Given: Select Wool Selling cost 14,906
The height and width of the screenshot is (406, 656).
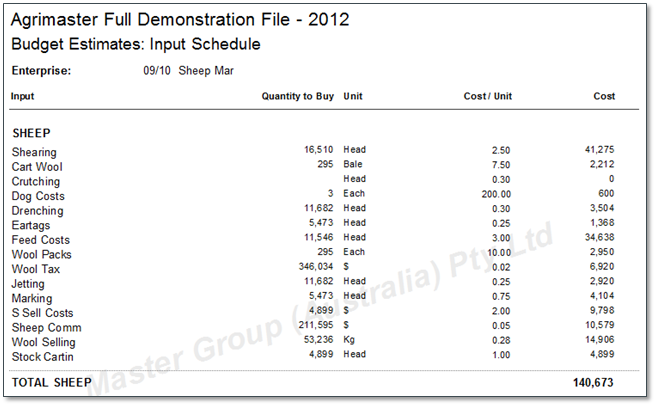Looking at the screenshot, I should (600, 340).
